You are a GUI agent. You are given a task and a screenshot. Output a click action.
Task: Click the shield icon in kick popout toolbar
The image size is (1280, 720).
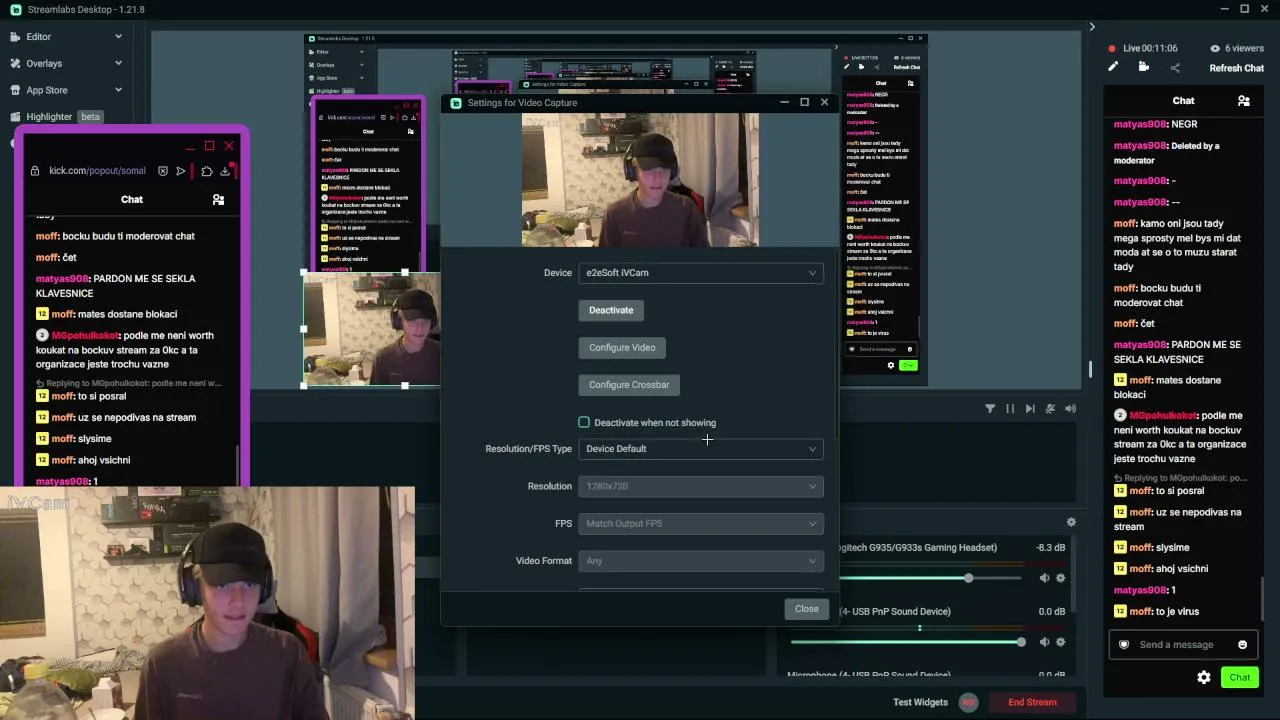(163, 171)
